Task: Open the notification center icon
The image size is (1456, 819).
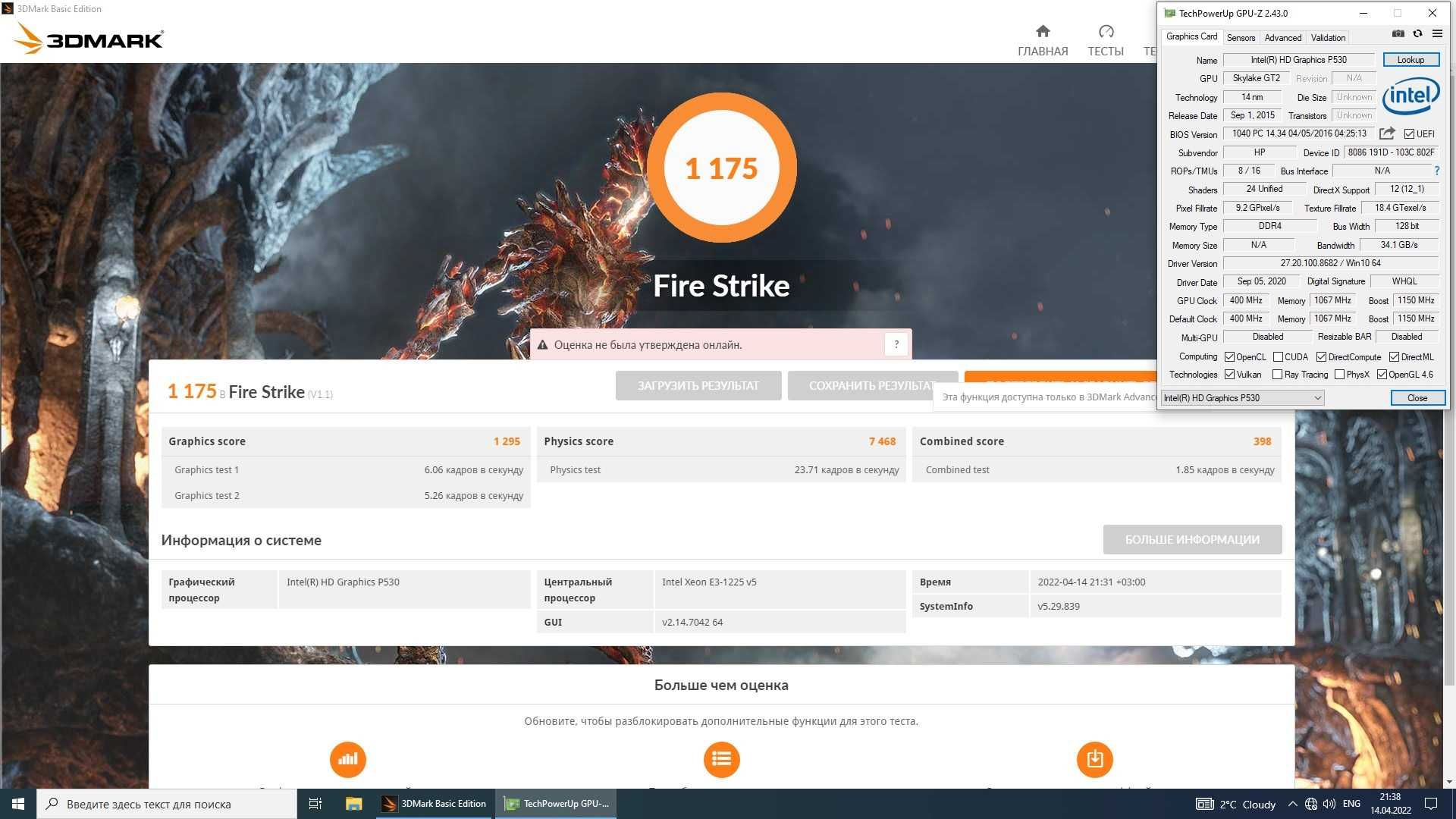Action: pyautogui.click(x=1431, y=804)
